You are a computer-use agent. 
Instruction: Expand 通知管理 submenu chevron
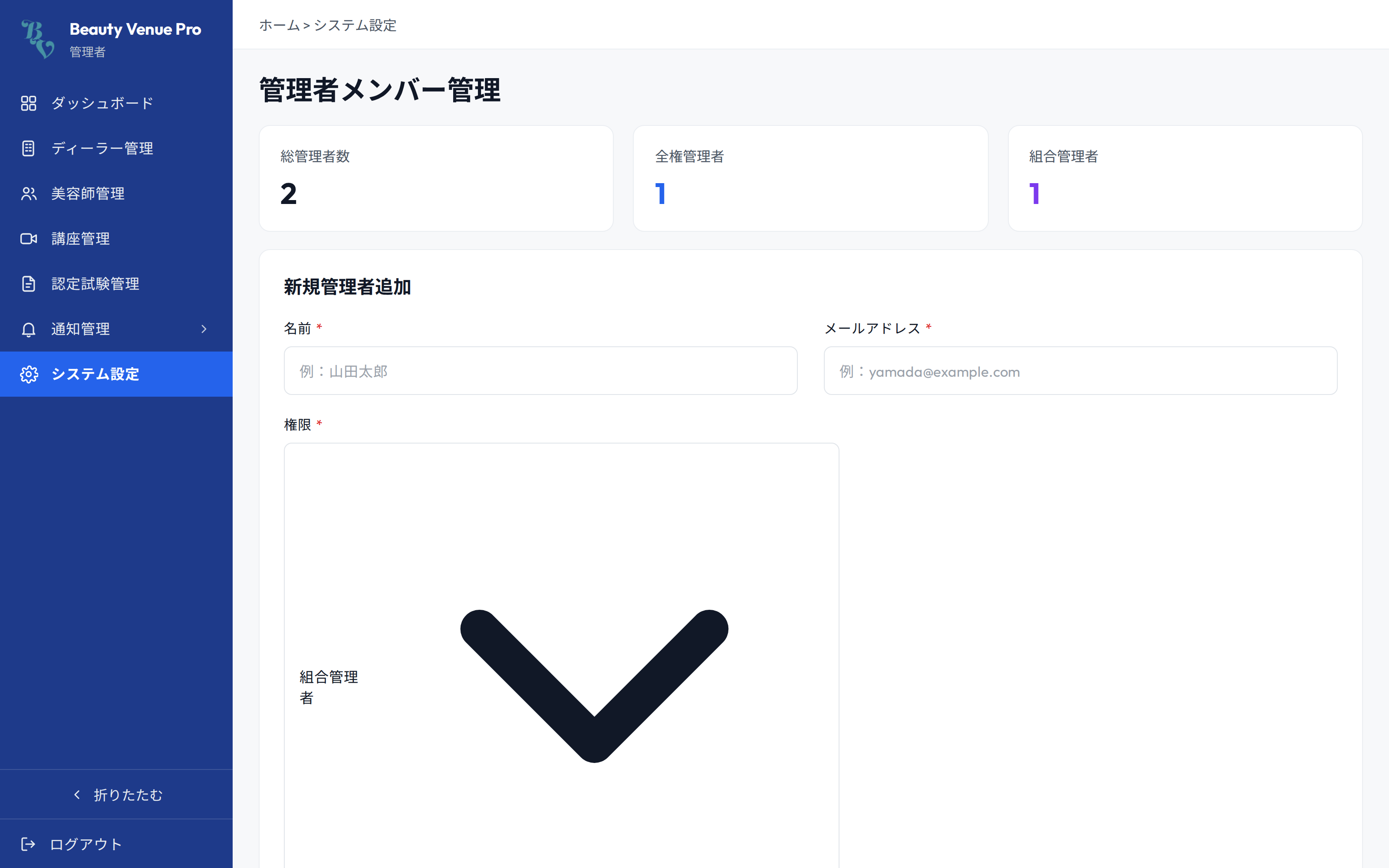pyautogui.click(x=204, y=329)
